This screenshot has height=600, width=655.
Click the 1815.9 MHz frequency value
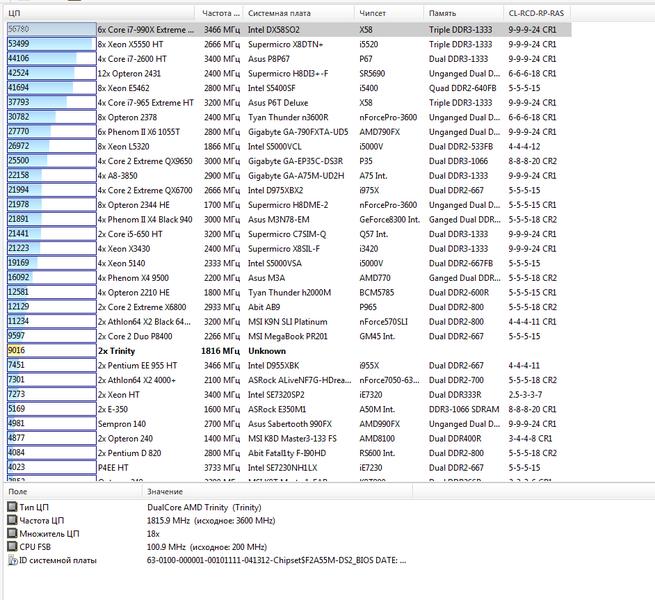point(211,521)
